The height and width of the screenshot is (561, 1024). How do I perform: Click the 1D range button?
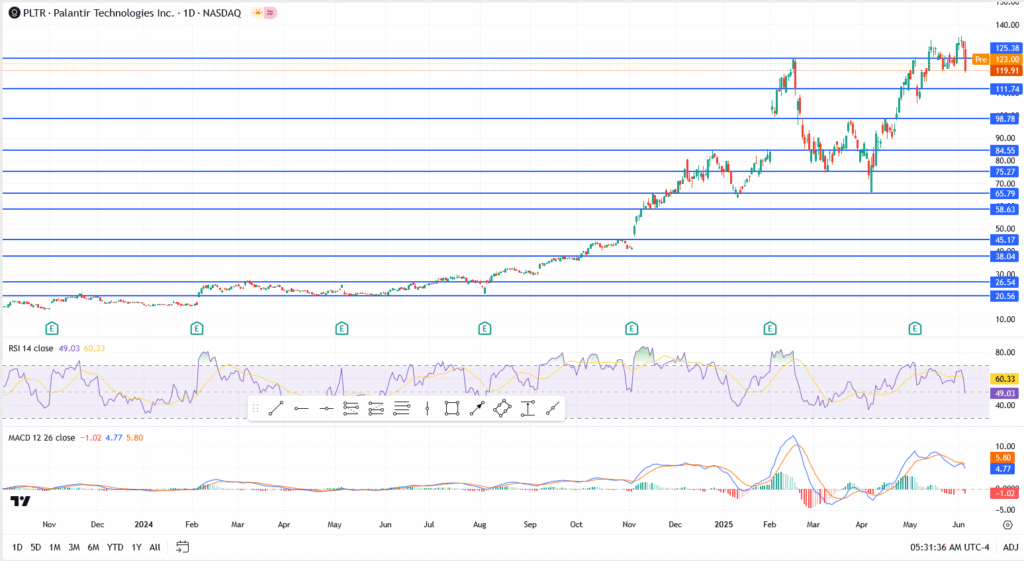click(17, 547)
